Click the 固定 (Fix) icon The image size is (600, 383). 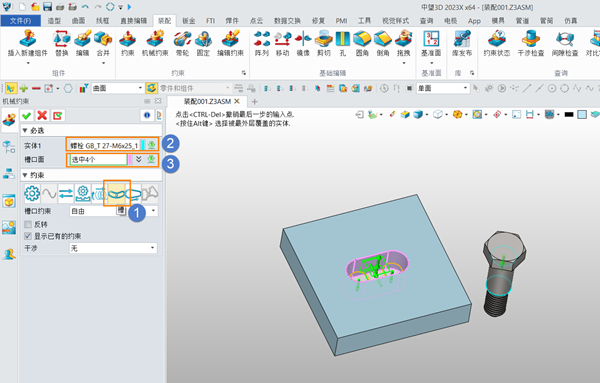tap(203, 39)
